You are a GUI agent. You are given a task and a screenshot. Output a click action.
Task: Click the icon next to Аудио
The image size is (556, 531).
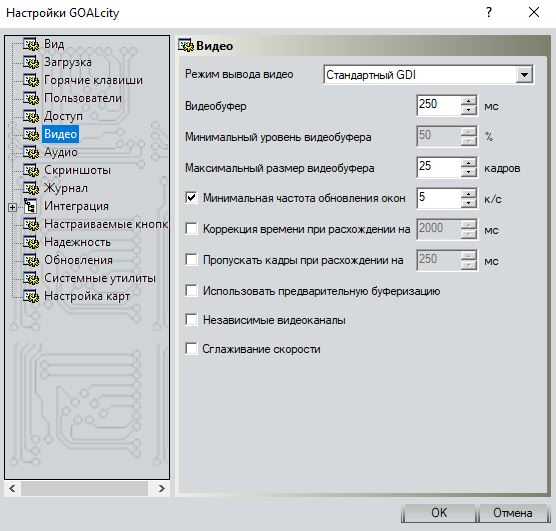[x=31, y=152]
